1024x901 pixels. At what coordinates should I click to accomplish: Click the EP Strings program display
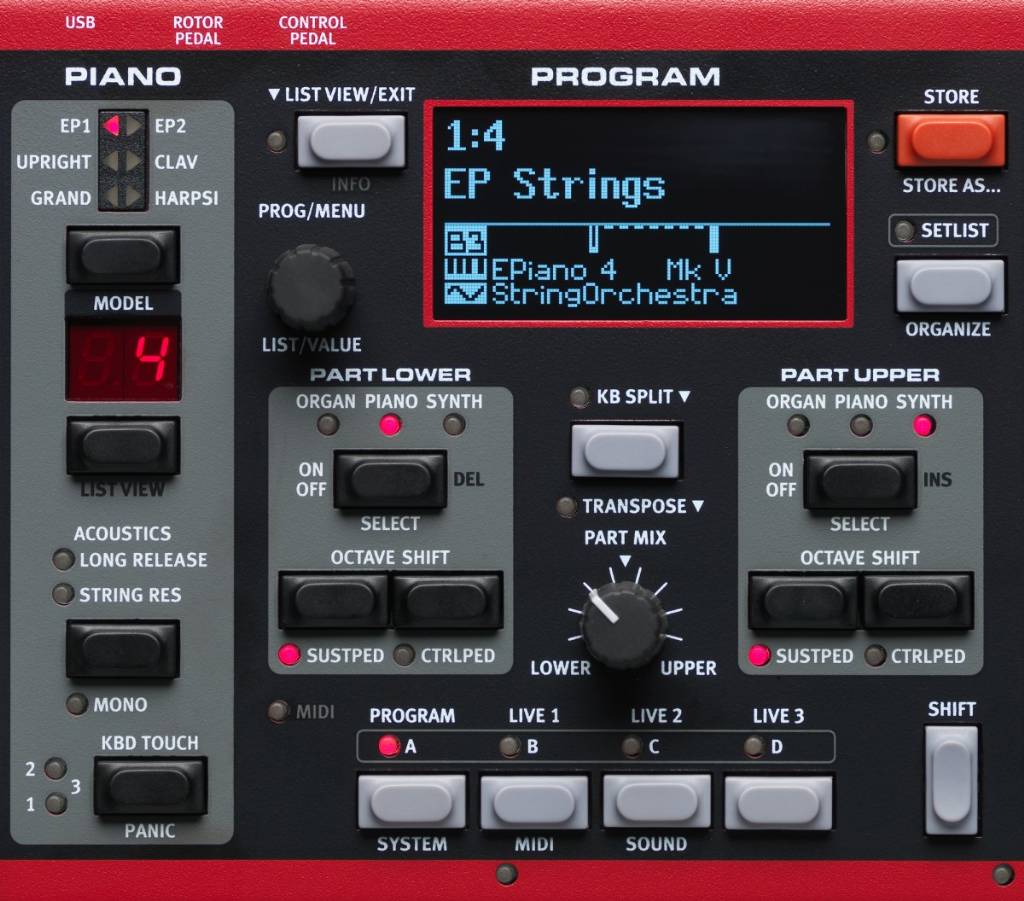638,213
